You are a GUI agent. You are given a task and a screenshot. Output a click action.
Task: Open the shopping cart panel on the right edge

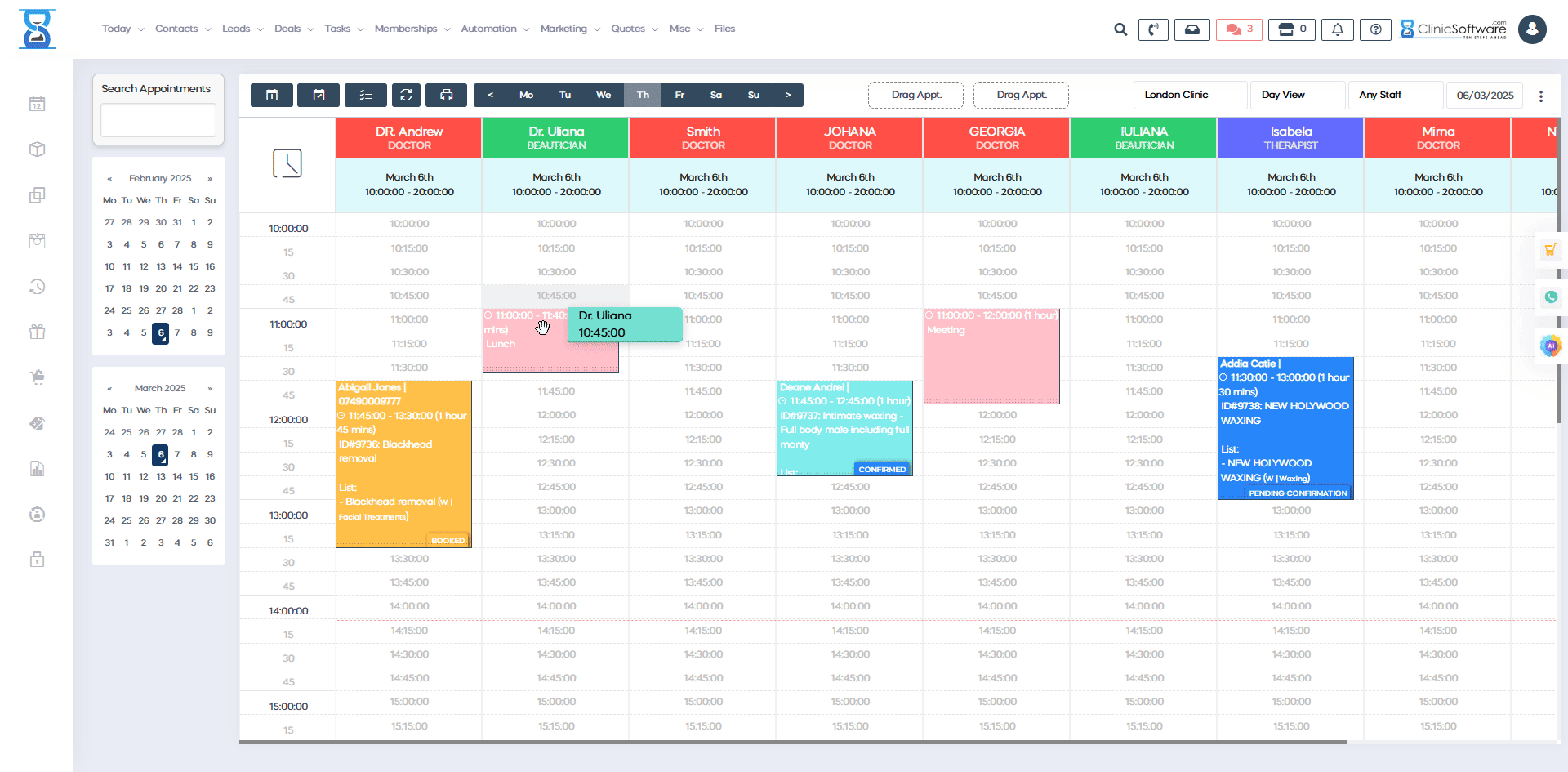tap(1552, 249)
